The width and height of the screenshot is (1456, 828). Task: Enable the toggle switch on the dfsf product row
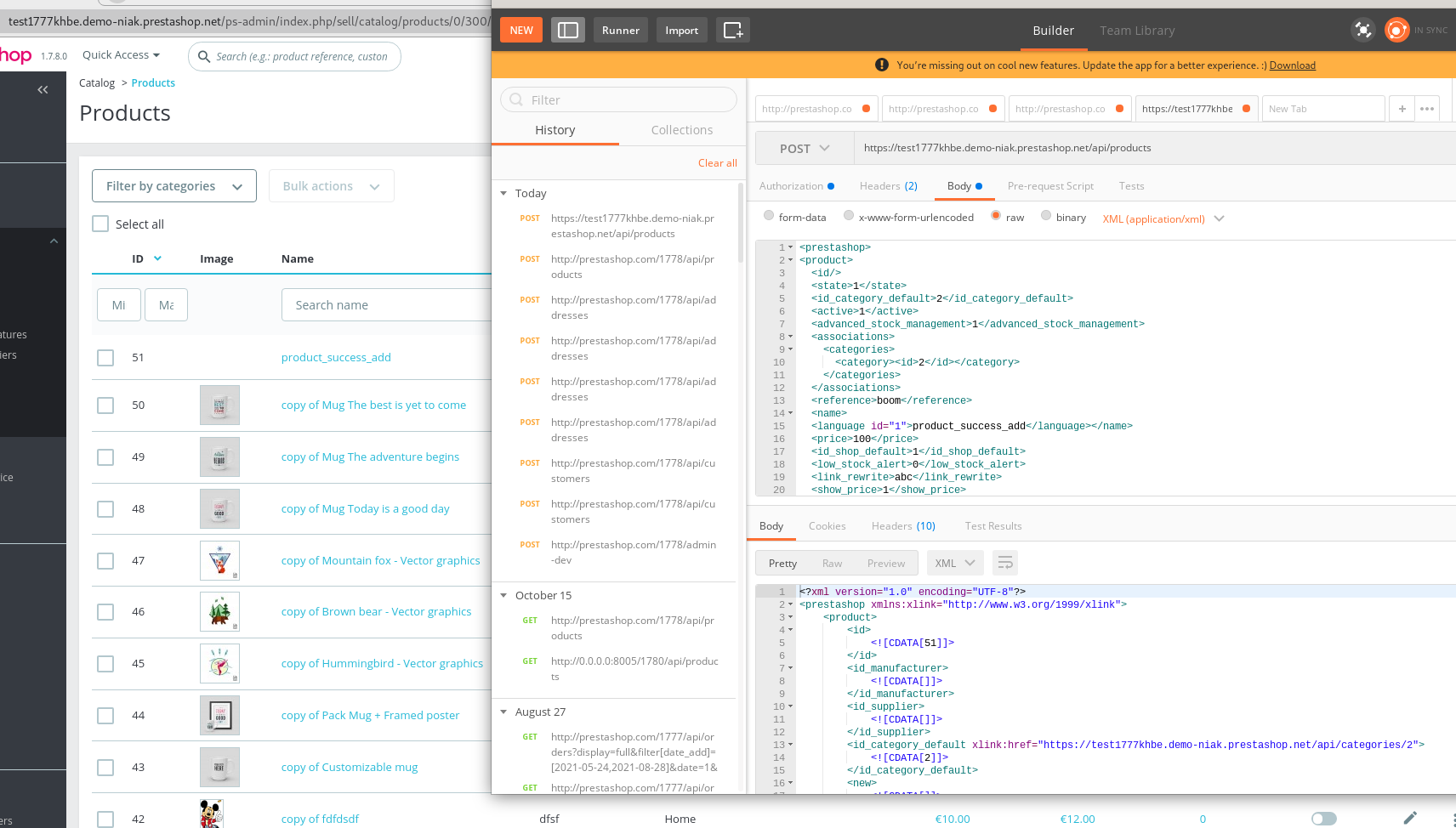click(1324, 819)
